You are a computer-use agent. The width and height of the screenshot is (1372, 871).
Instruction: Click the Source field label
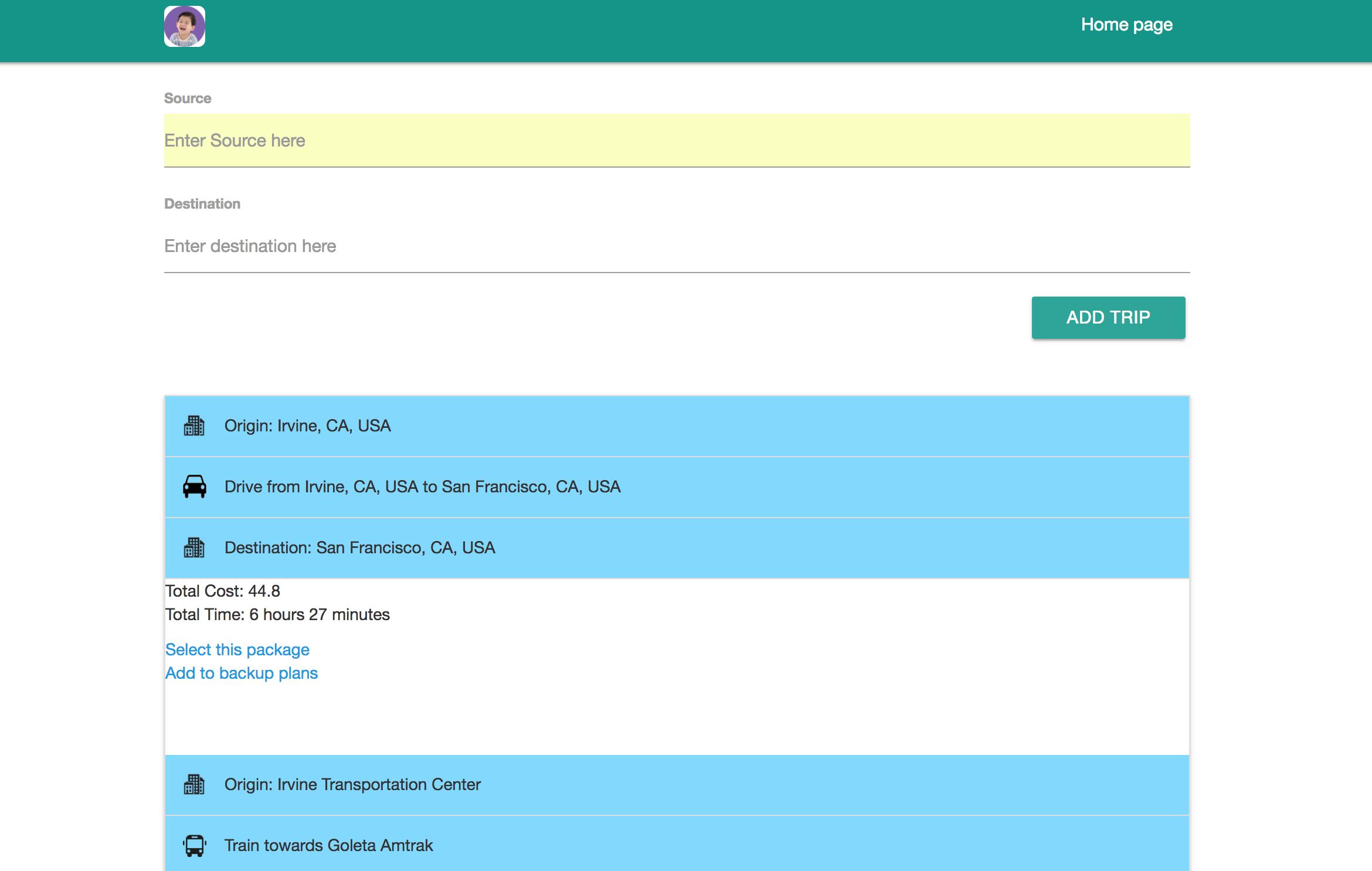click(x=188, y=98)
